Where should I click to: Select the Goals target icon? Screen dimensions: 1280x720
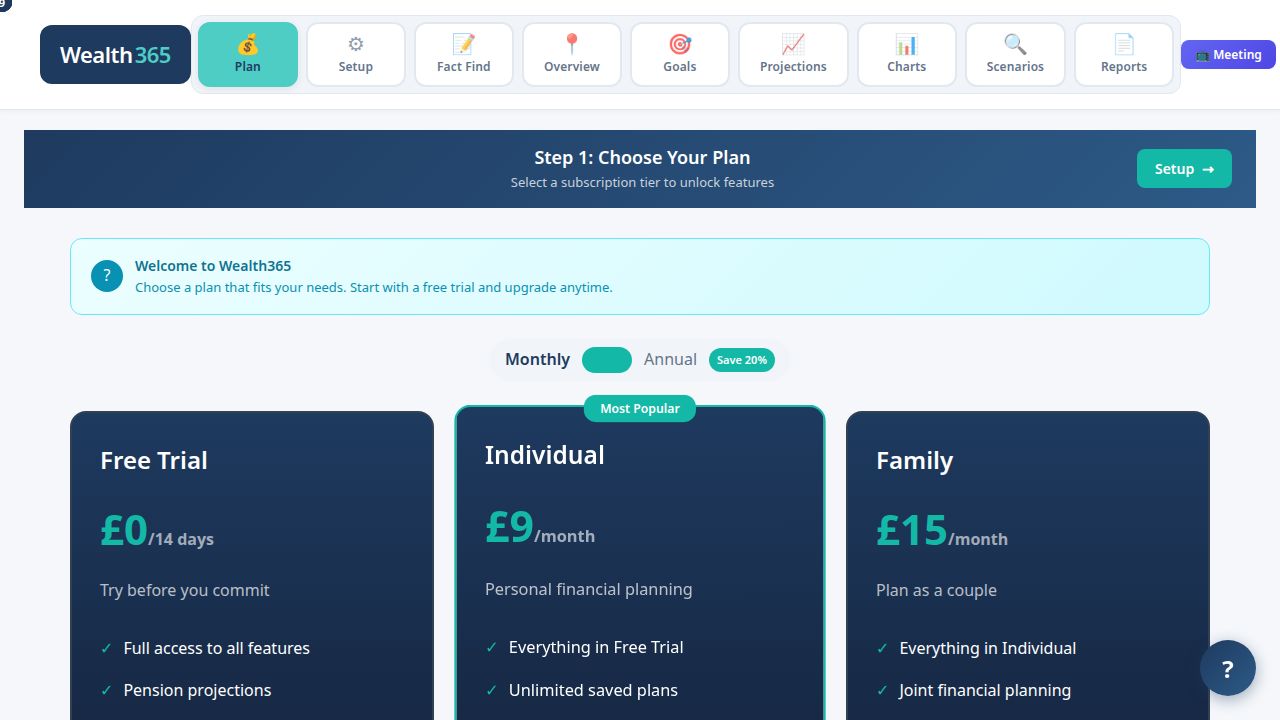click(x=679, y=44)
